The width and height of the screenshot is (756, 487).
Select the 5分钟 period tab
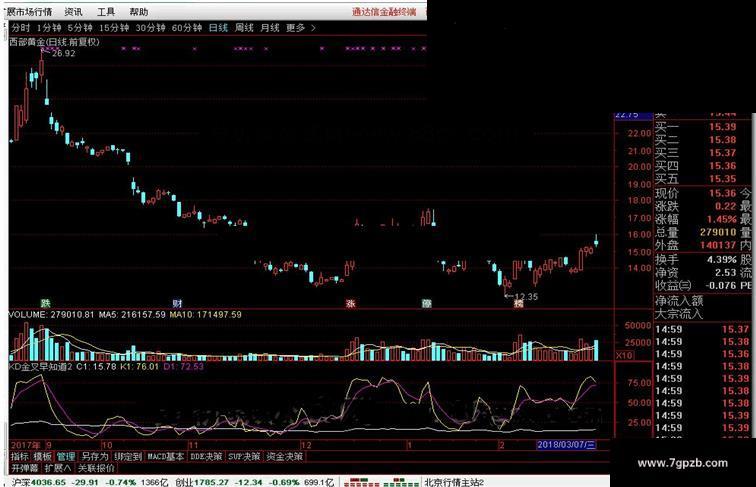[x=80, y=28]
